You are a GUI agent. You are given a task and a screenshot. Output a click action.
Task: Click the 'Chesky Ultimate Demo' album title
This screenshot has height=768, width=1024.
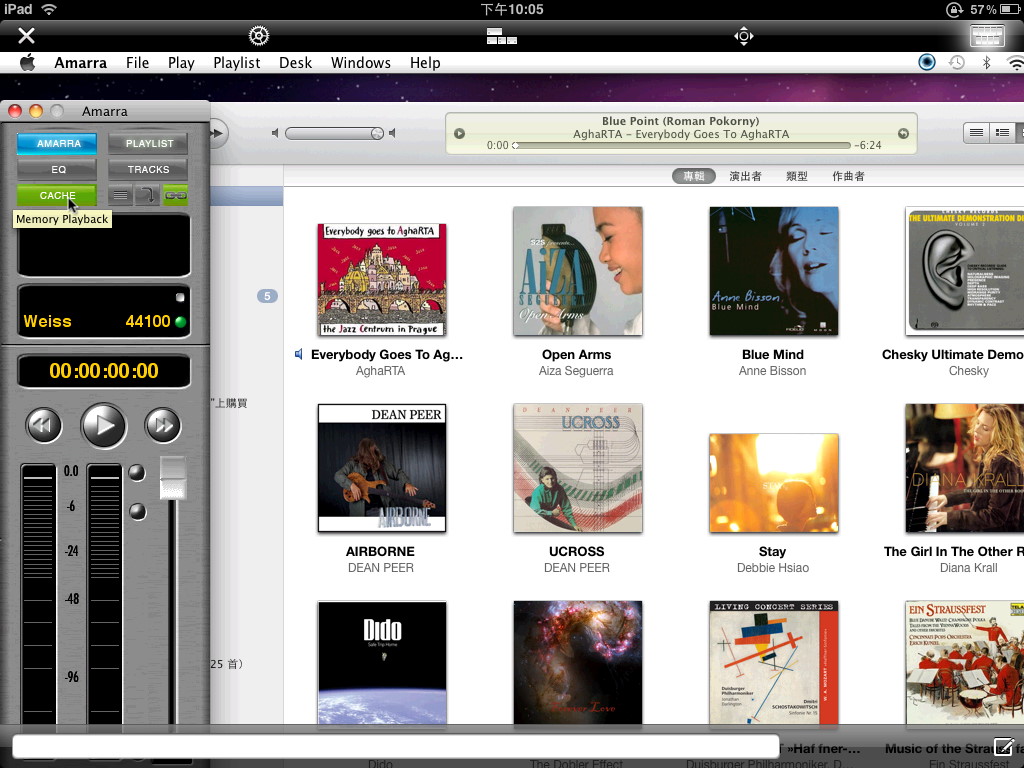coord(953,354)
